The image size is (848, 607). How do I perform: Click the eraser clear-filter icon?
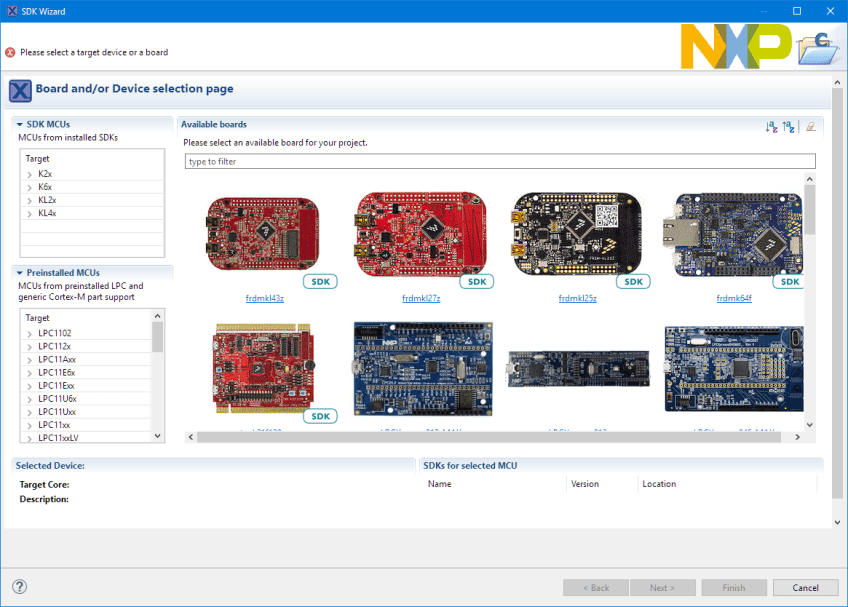(x=810, y=127)
